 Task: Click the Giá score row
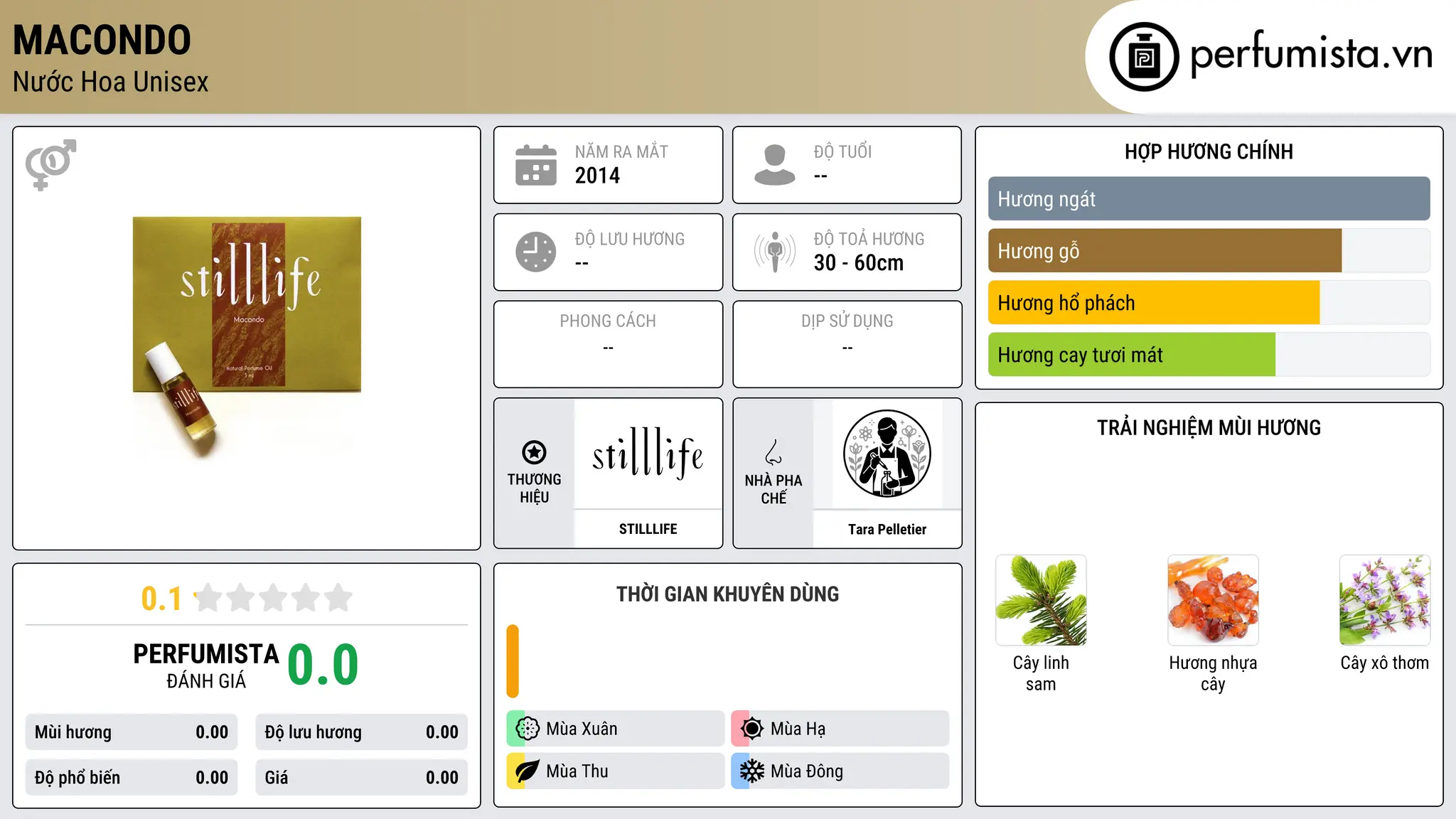(361, 778)
